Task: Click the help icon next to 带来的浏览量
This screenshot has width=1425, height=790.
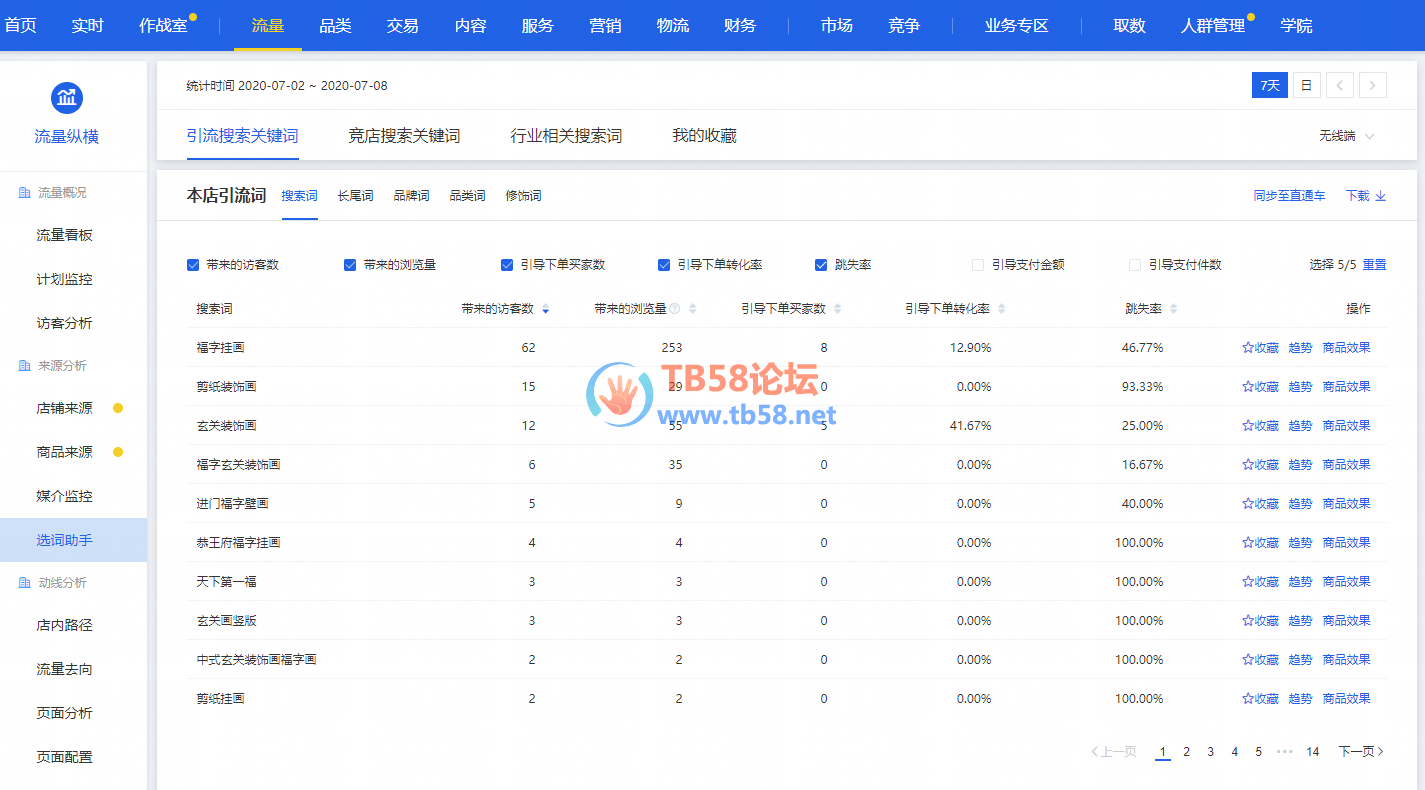Action: 675,309
